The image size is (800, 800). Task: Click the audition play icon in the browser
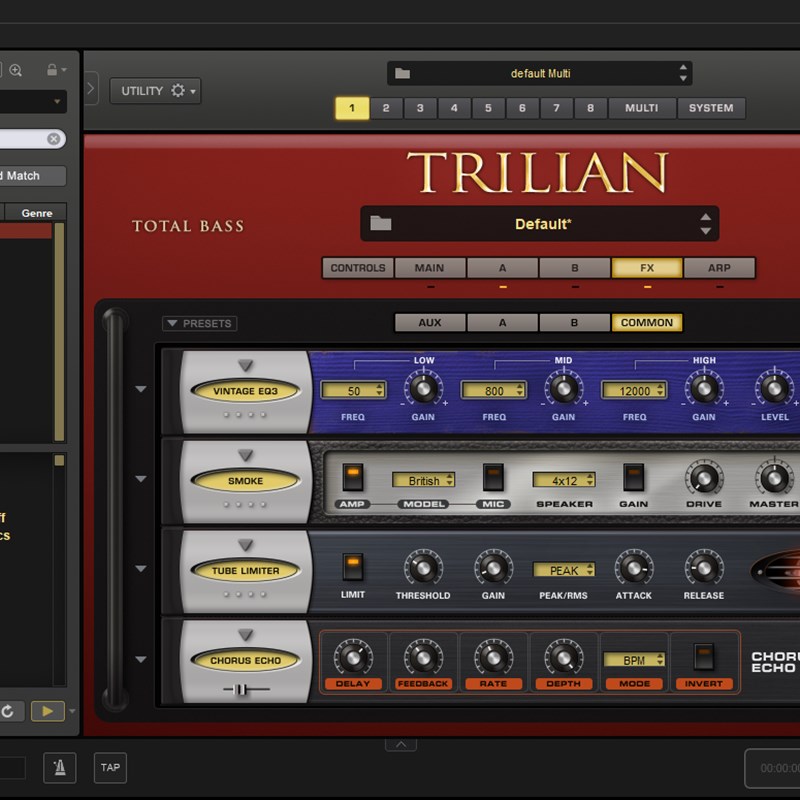click(45, 710)
